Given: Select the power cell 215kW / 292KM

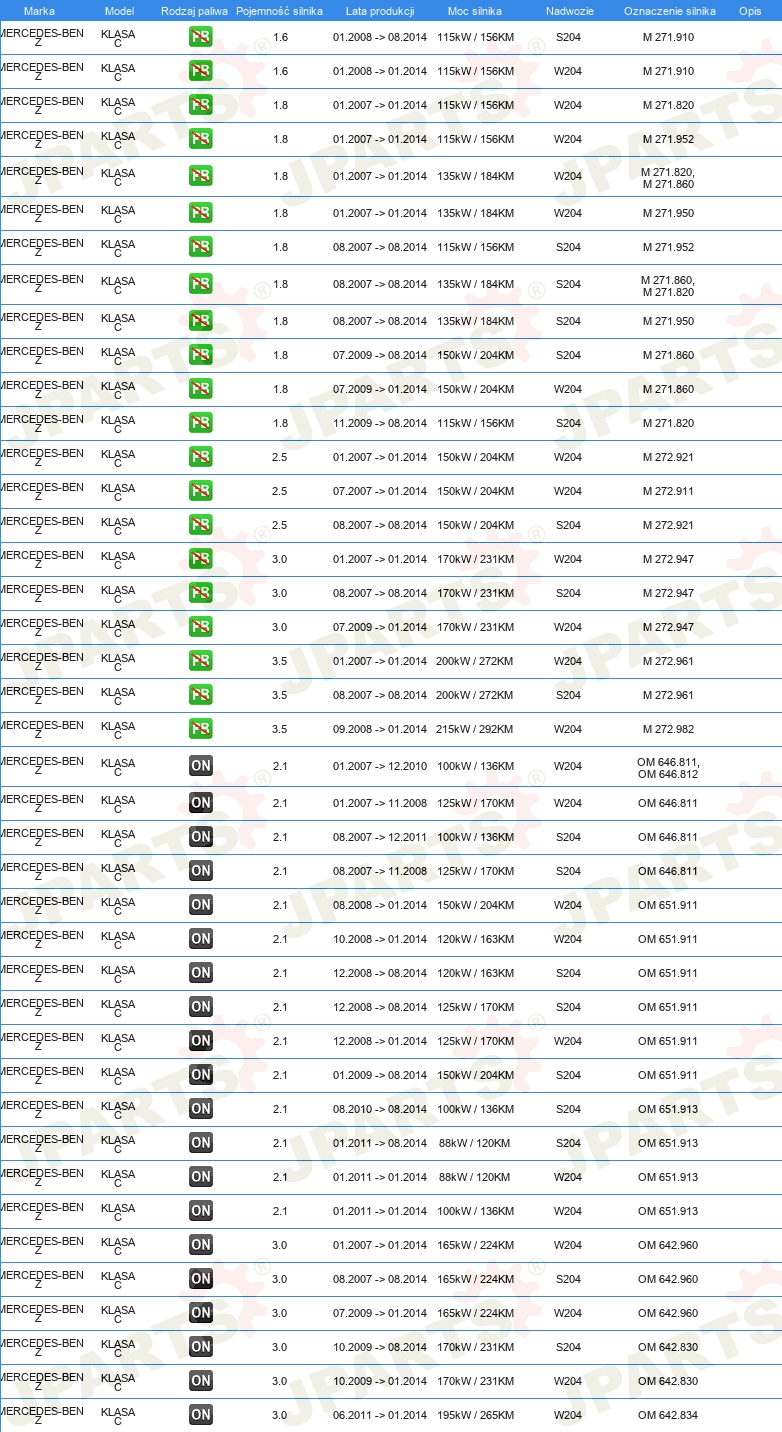Looking at the screenshot, I should tap(475, 729).
